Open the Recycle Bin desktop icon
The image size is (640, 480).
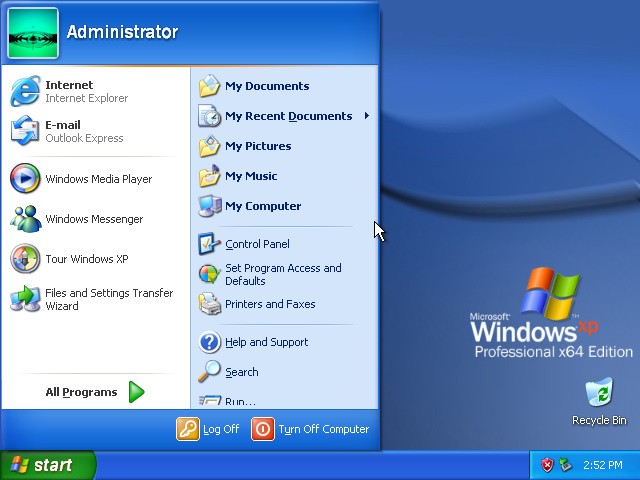[599, 393]
